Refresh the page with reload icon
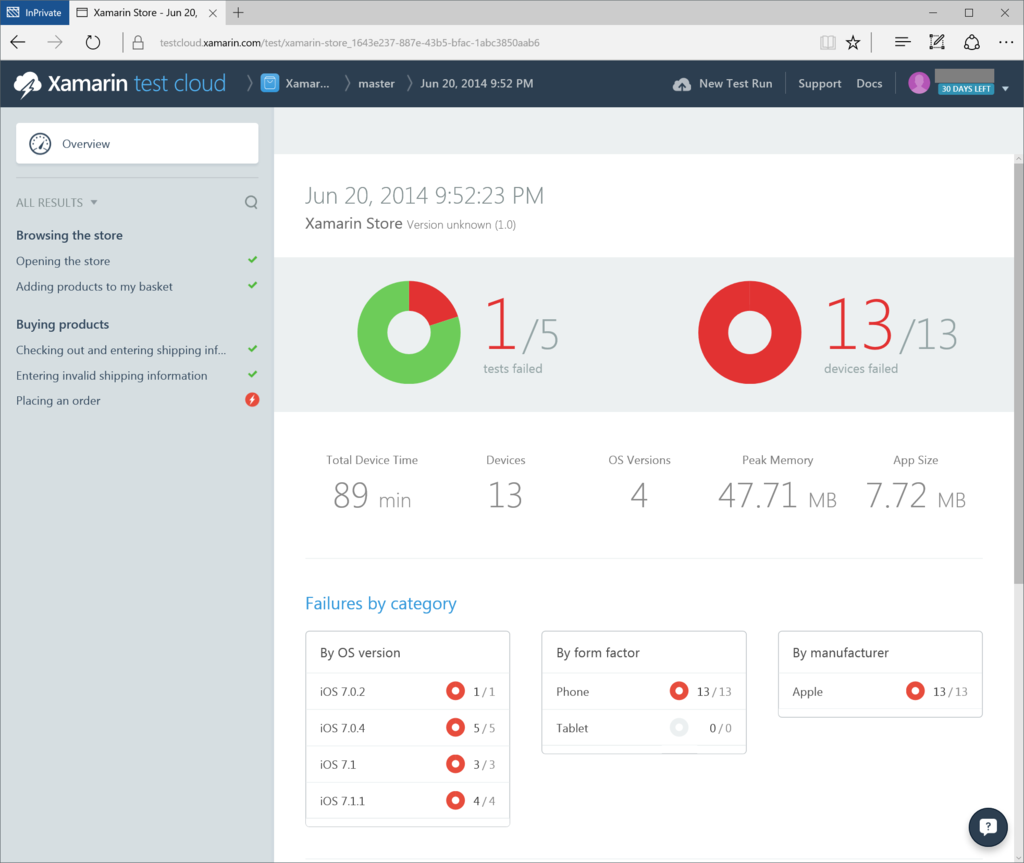This screenshot has width=1024, height=863. (x=93, y=42)
